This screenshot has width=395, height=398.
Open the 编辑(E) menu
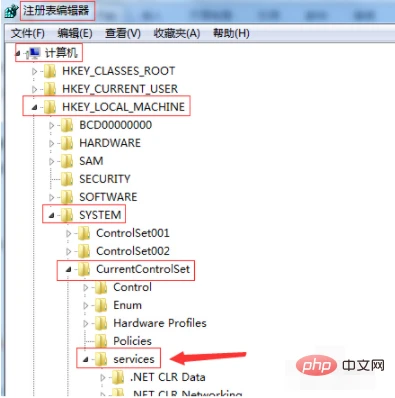75,33
